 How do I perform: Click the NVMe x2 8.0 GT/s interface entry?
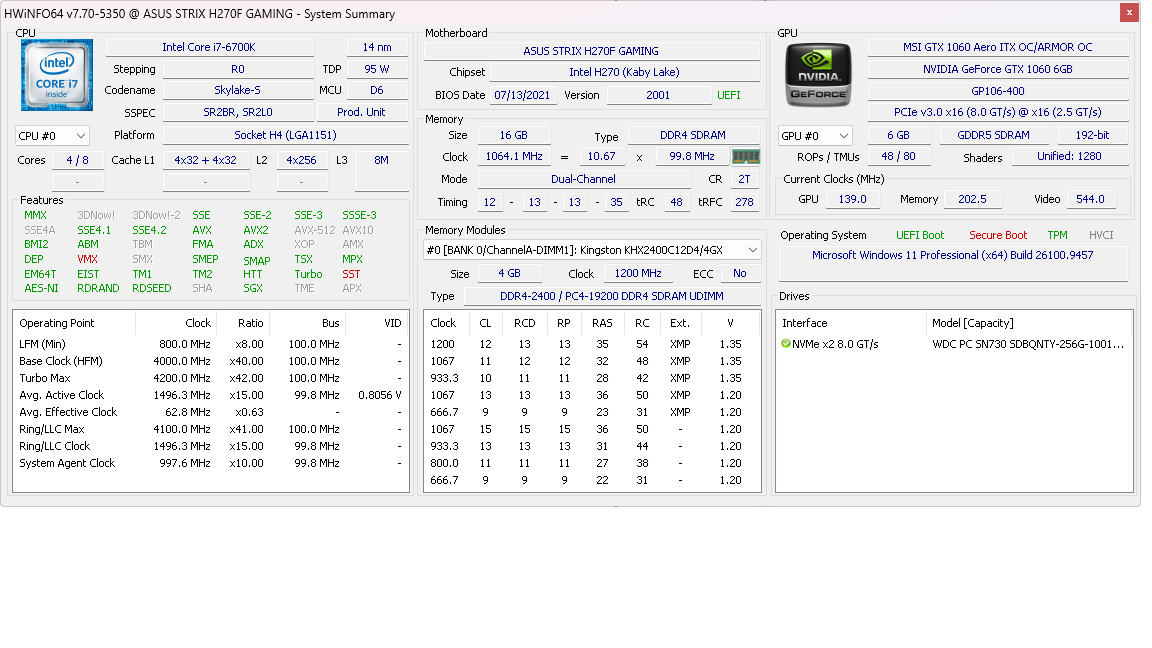(835, 344)
